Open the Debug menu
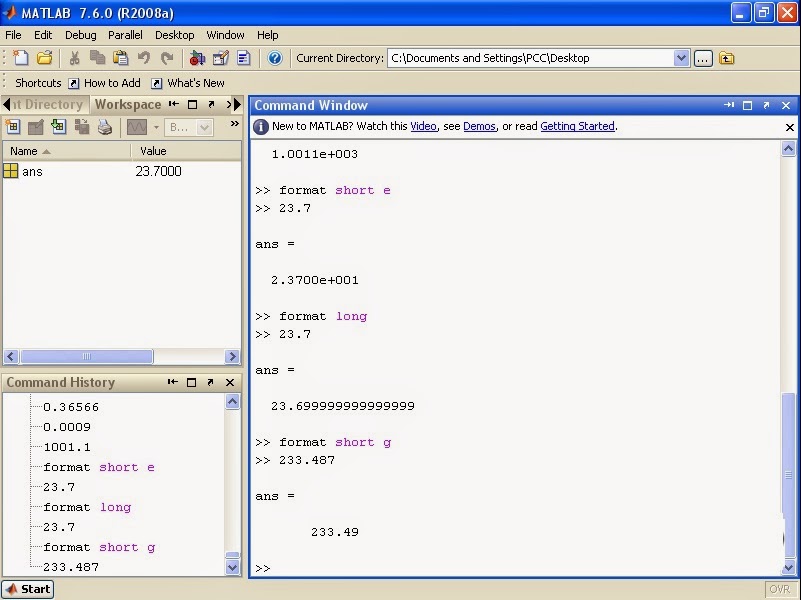 tap(81, 35)
